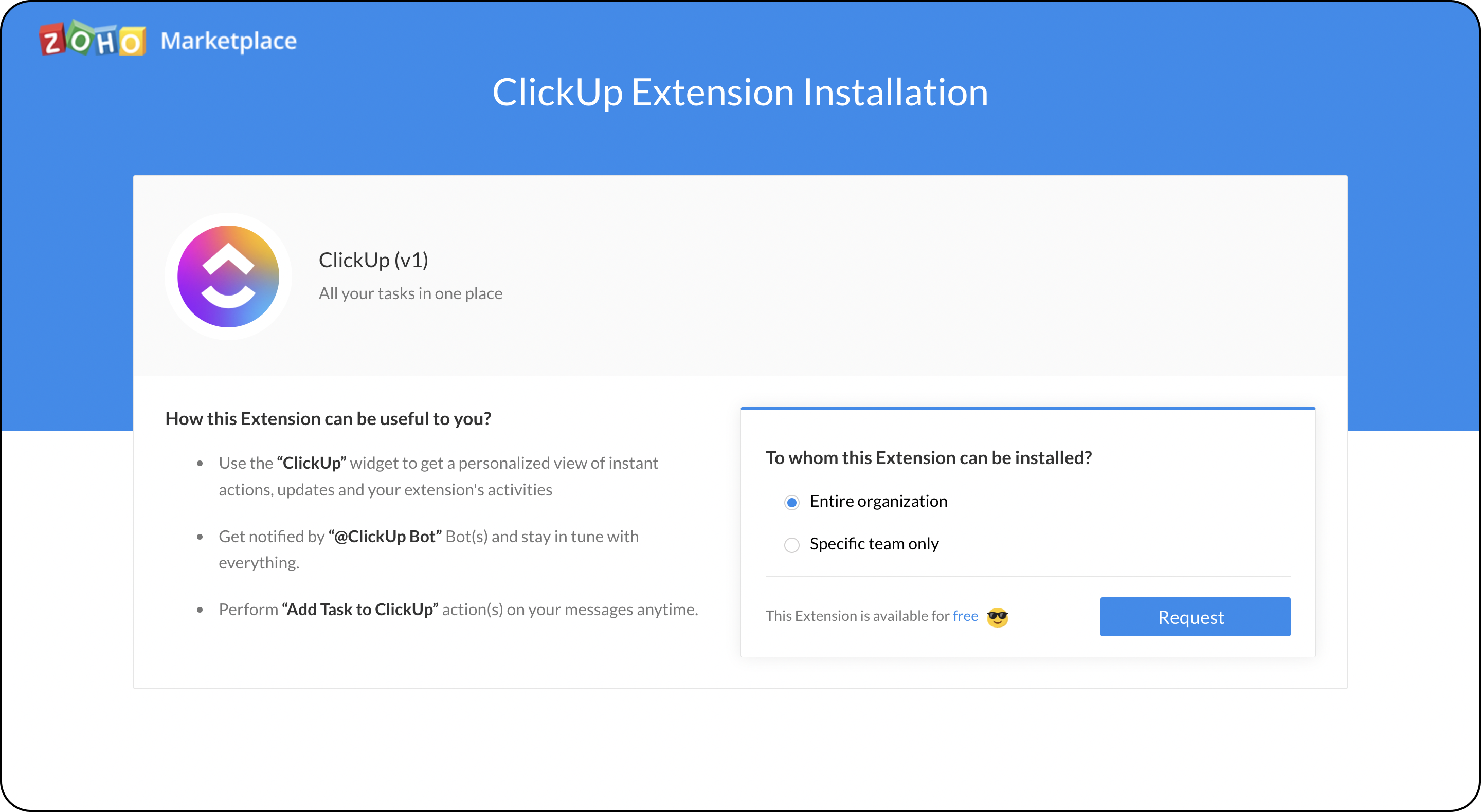Click the first bullet about personalized view
The image size is (1481, 812).
[438, 476]
